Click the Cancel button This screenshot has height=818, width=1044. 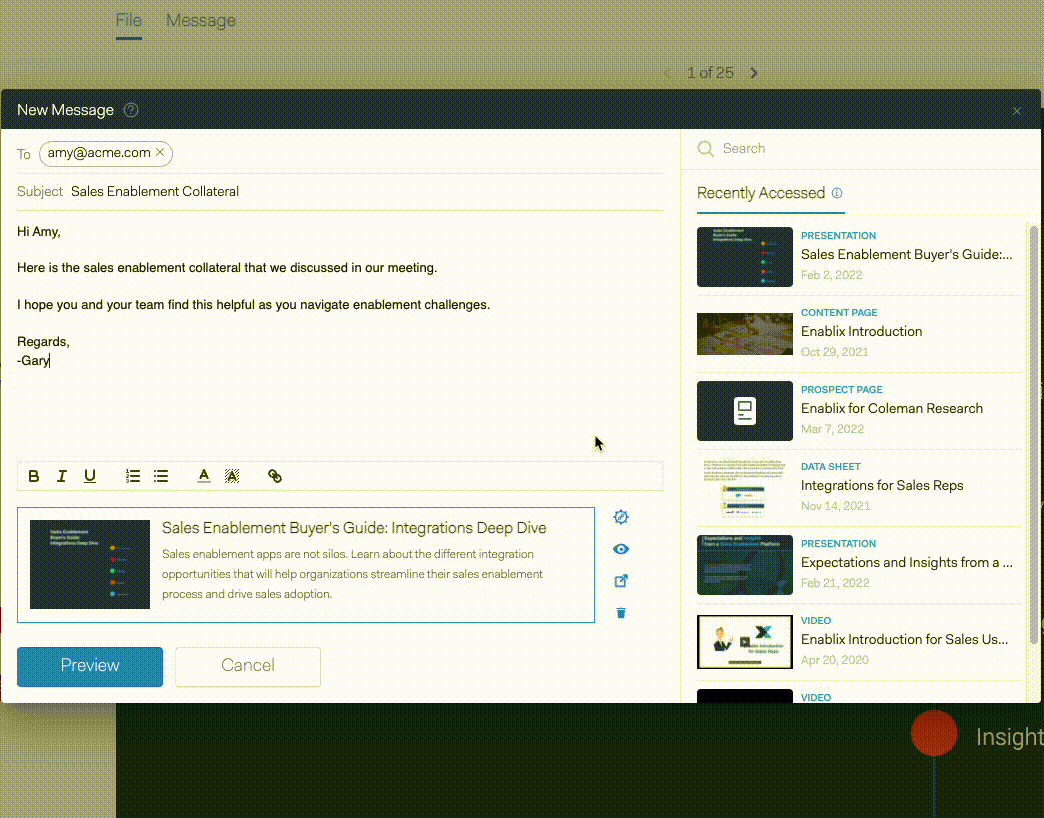pyautogui.click(x=248, y=666)
